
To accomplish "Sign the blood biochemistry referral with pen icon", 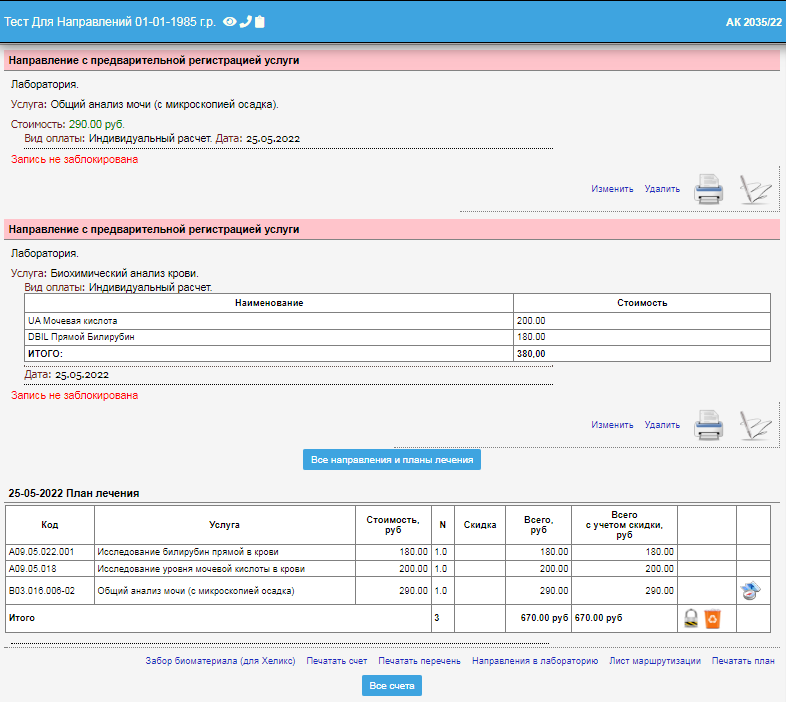I will (755, 425).
